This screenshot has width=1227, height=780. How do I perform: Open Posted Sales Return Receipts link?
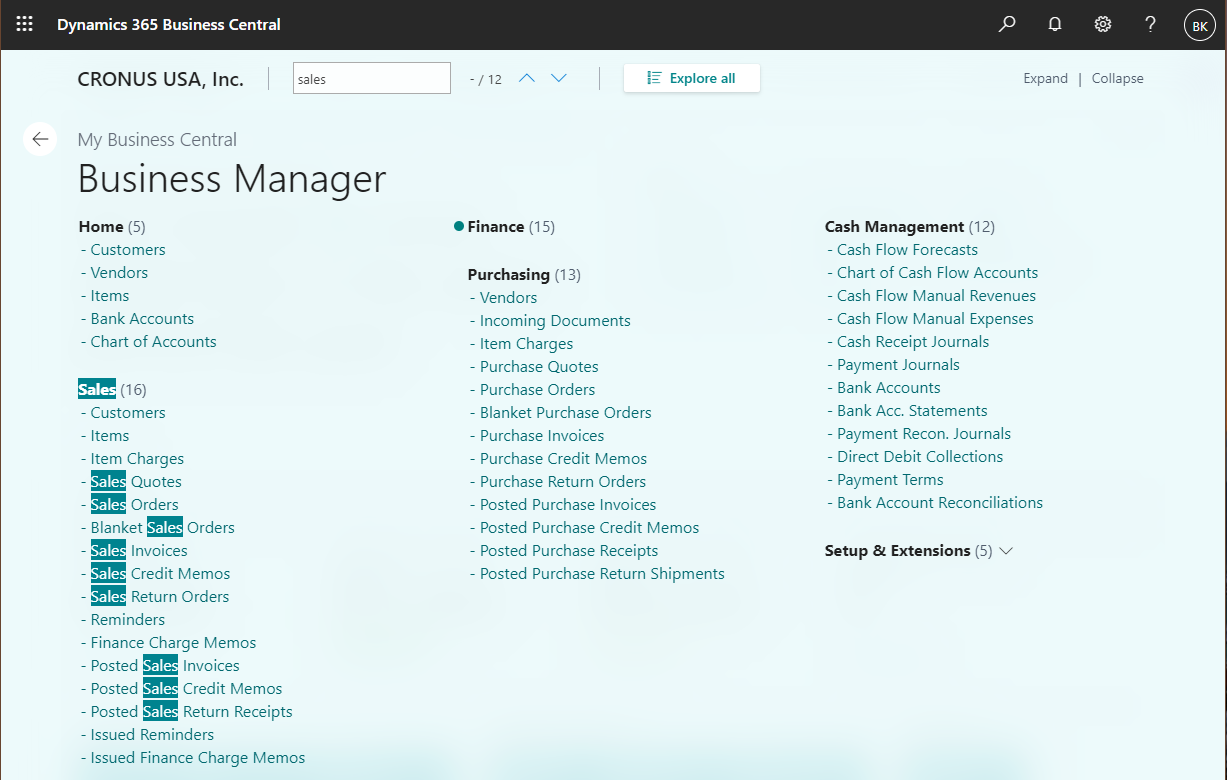(x=192, y=712)
